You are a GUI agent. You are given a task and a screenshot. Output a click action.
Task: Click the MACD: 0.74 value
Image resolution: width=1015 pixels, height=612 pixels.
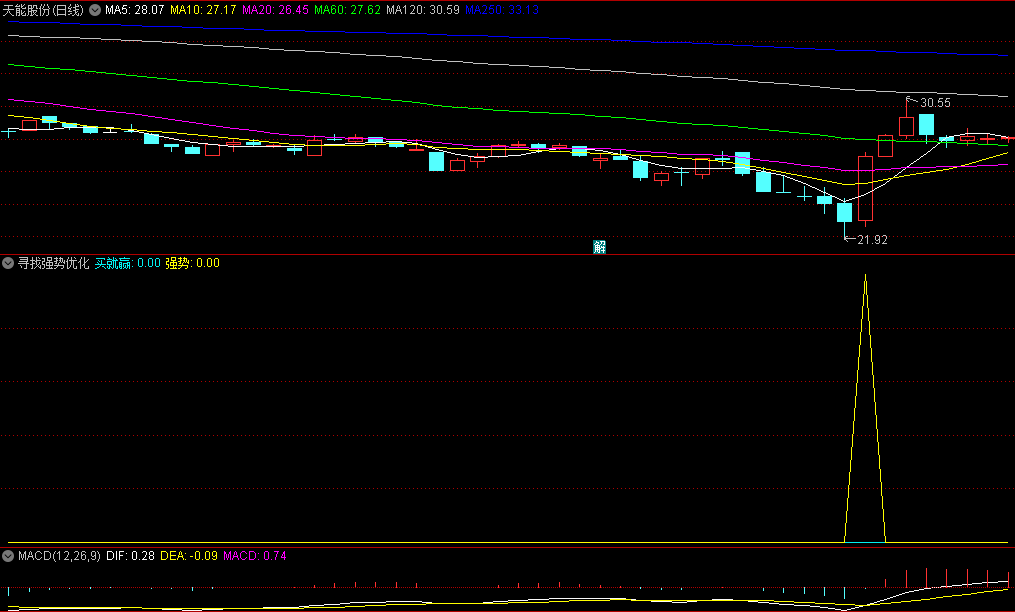(x=254, y=556)
